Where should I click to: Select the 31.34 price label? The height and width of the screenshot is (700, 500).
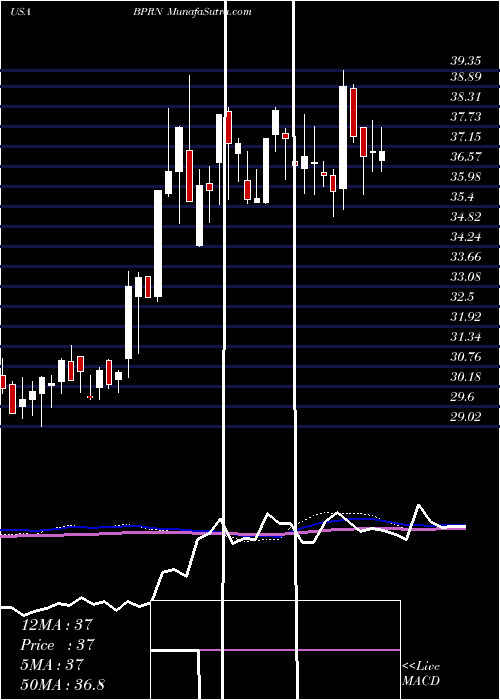(x=465, y=337)
